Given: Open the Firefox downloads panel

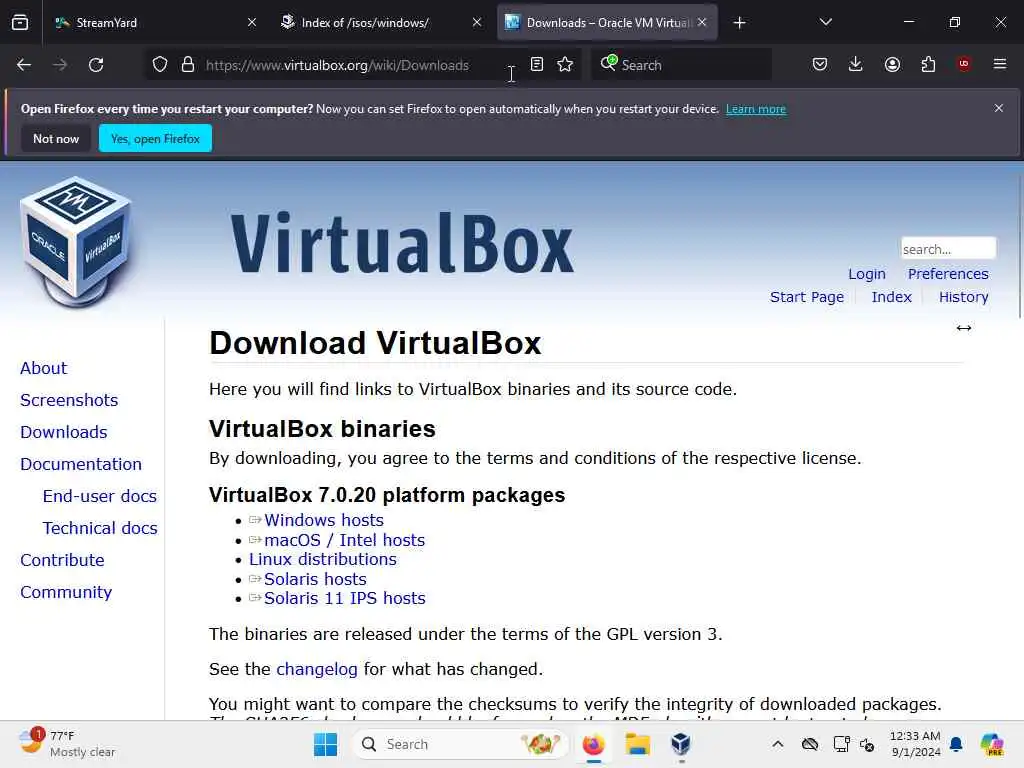Looking at the screenshot, I should click(x=856, y=64).
